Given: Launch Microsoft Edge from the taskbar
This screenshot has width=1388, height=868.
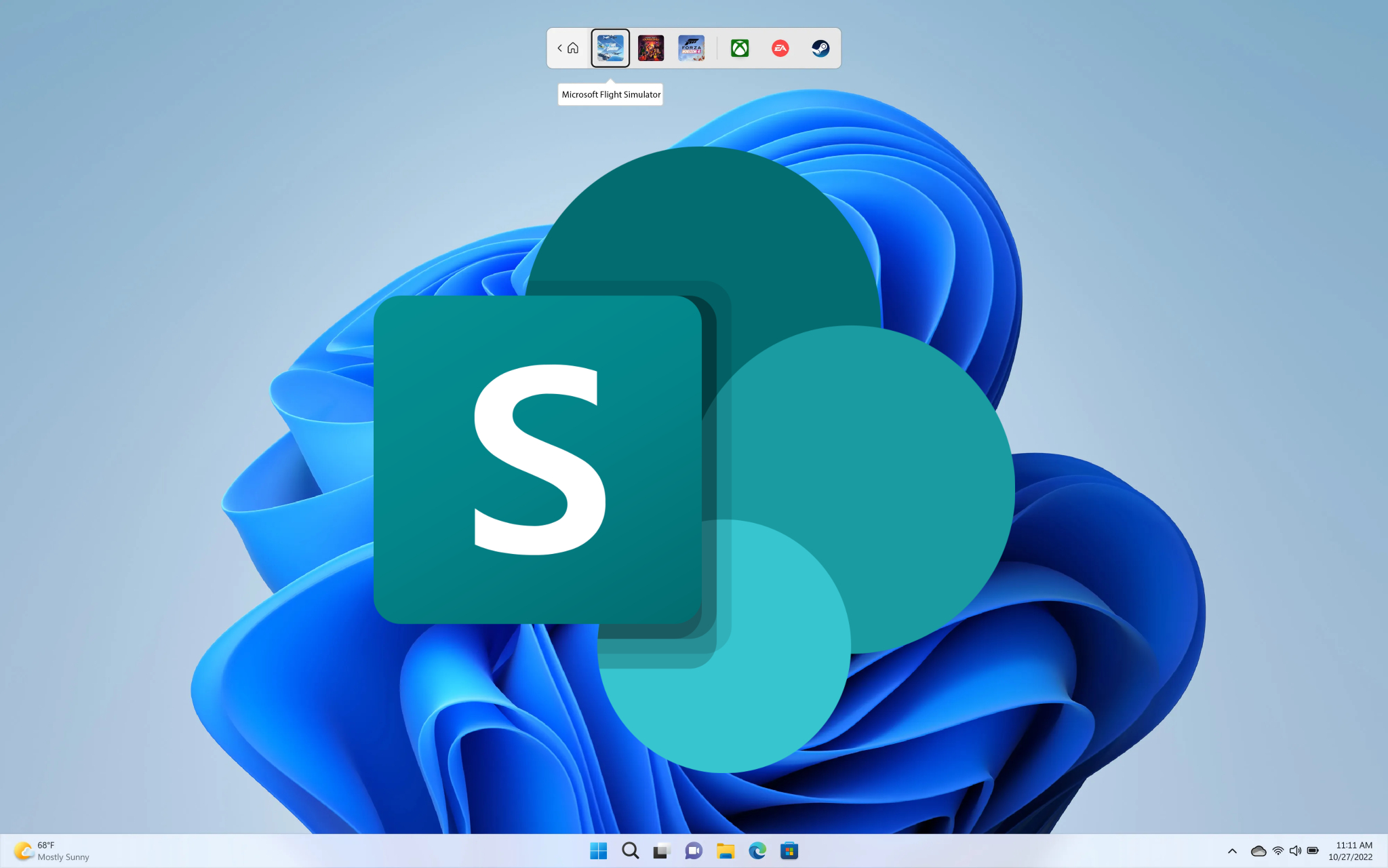Looking at the screenshot, I should tap(757, 850).
